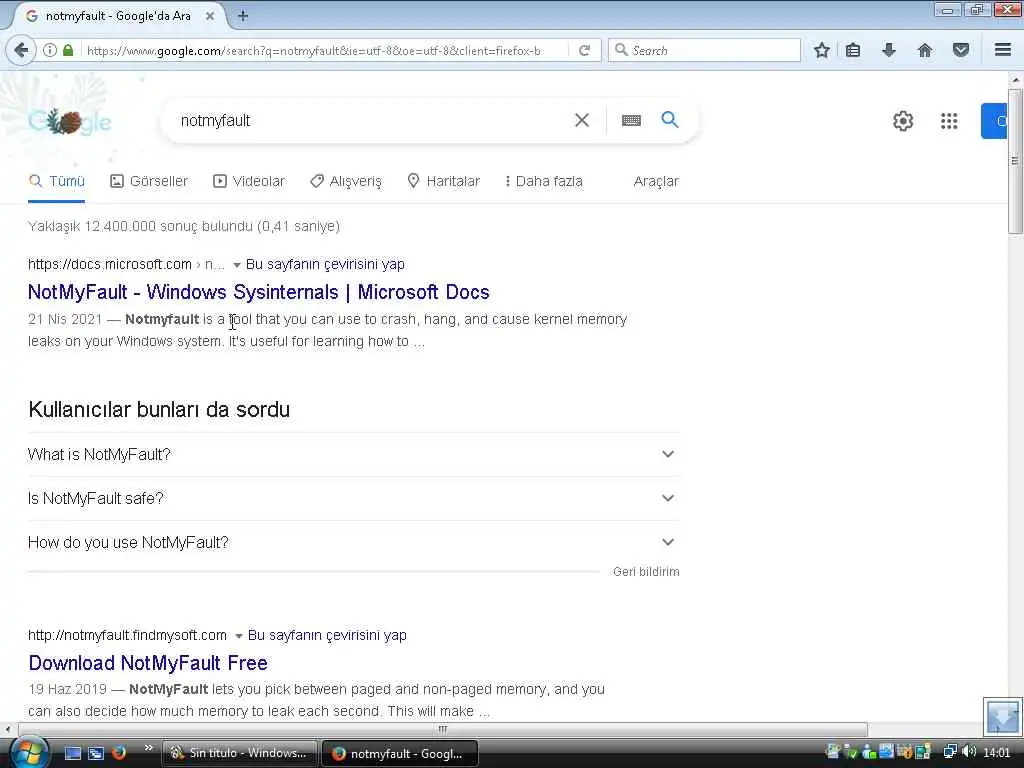Click the 'Yaklaşık 12.400.000 sonuç bulundu' stats text
Viewport: 1024px width, 768px height.
pos(184,226)
